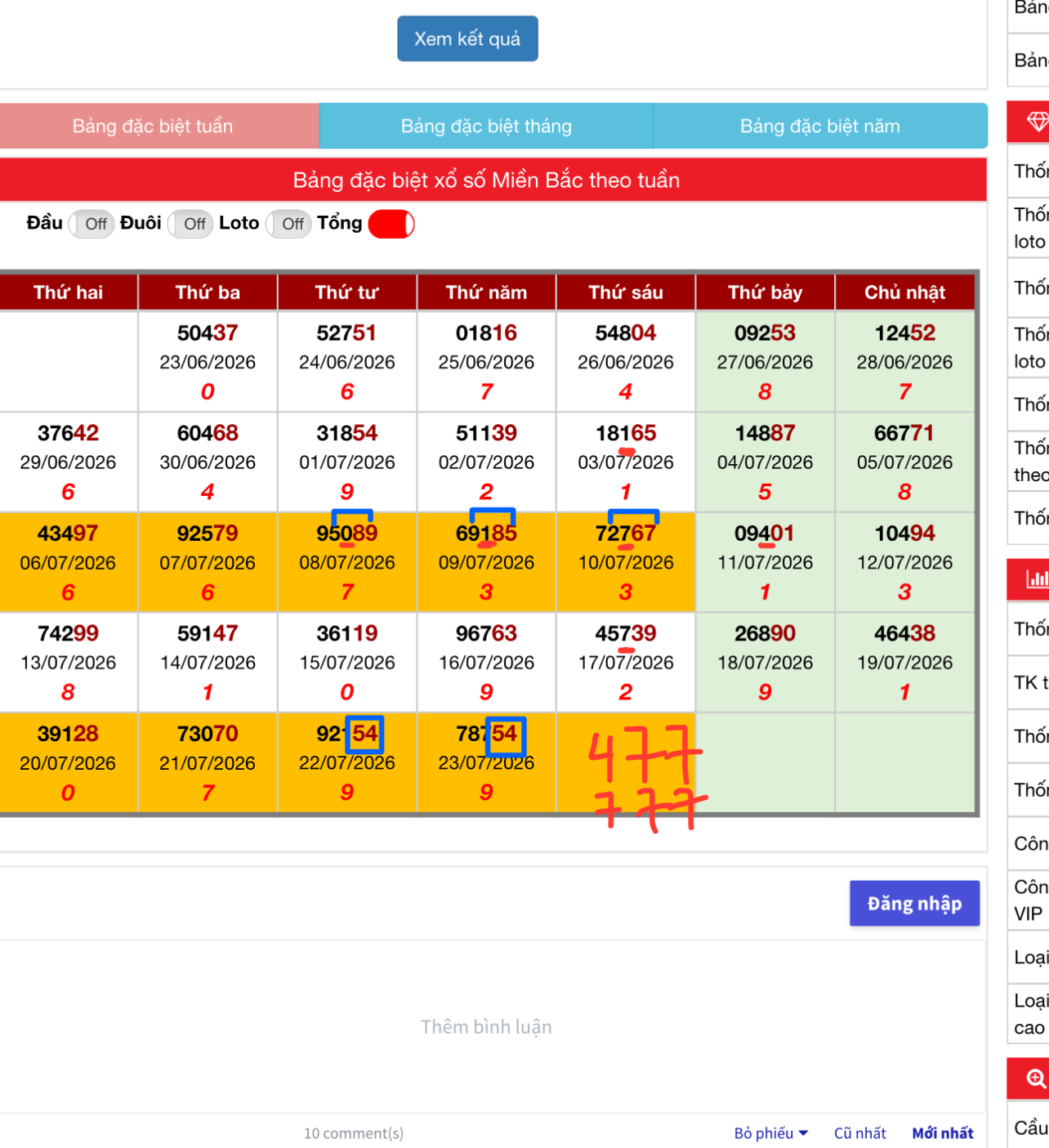The image size is (1049, 1148).
Task: Click the bar chart icon in the sidebar
Action: pos(1037,579)
